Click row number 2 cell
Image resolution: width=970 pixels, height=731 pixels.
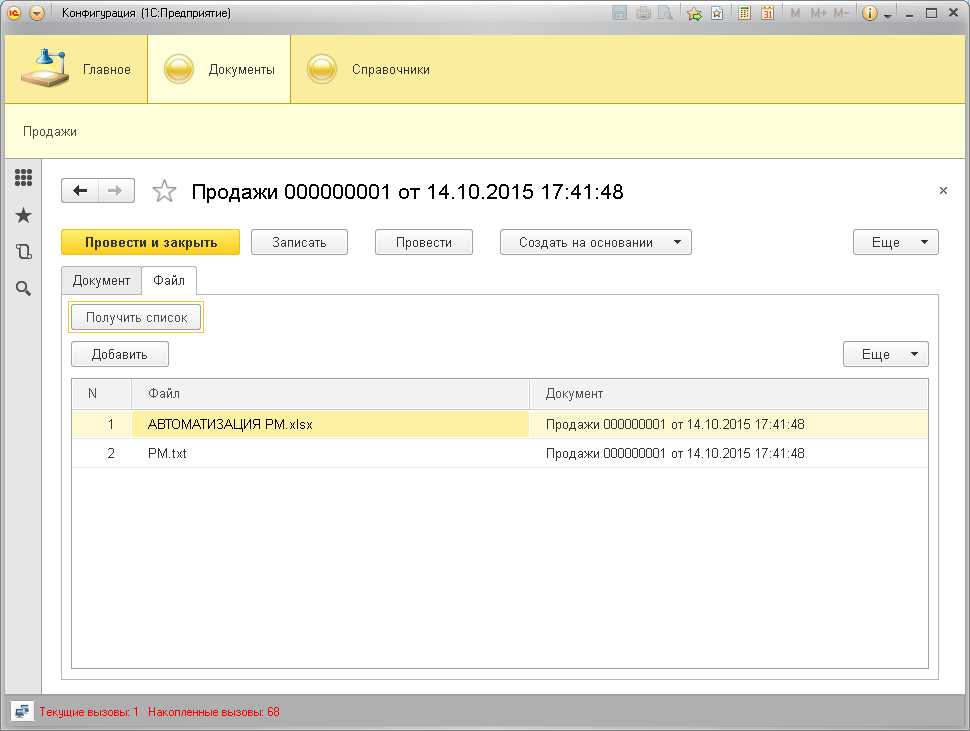[101, 453]
